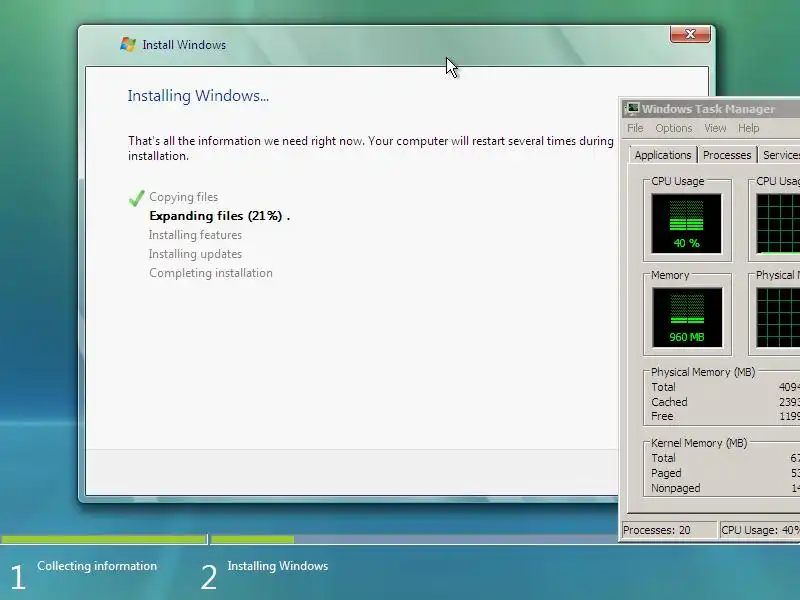Click the 'Install Windows' title text

click(184, 45)
